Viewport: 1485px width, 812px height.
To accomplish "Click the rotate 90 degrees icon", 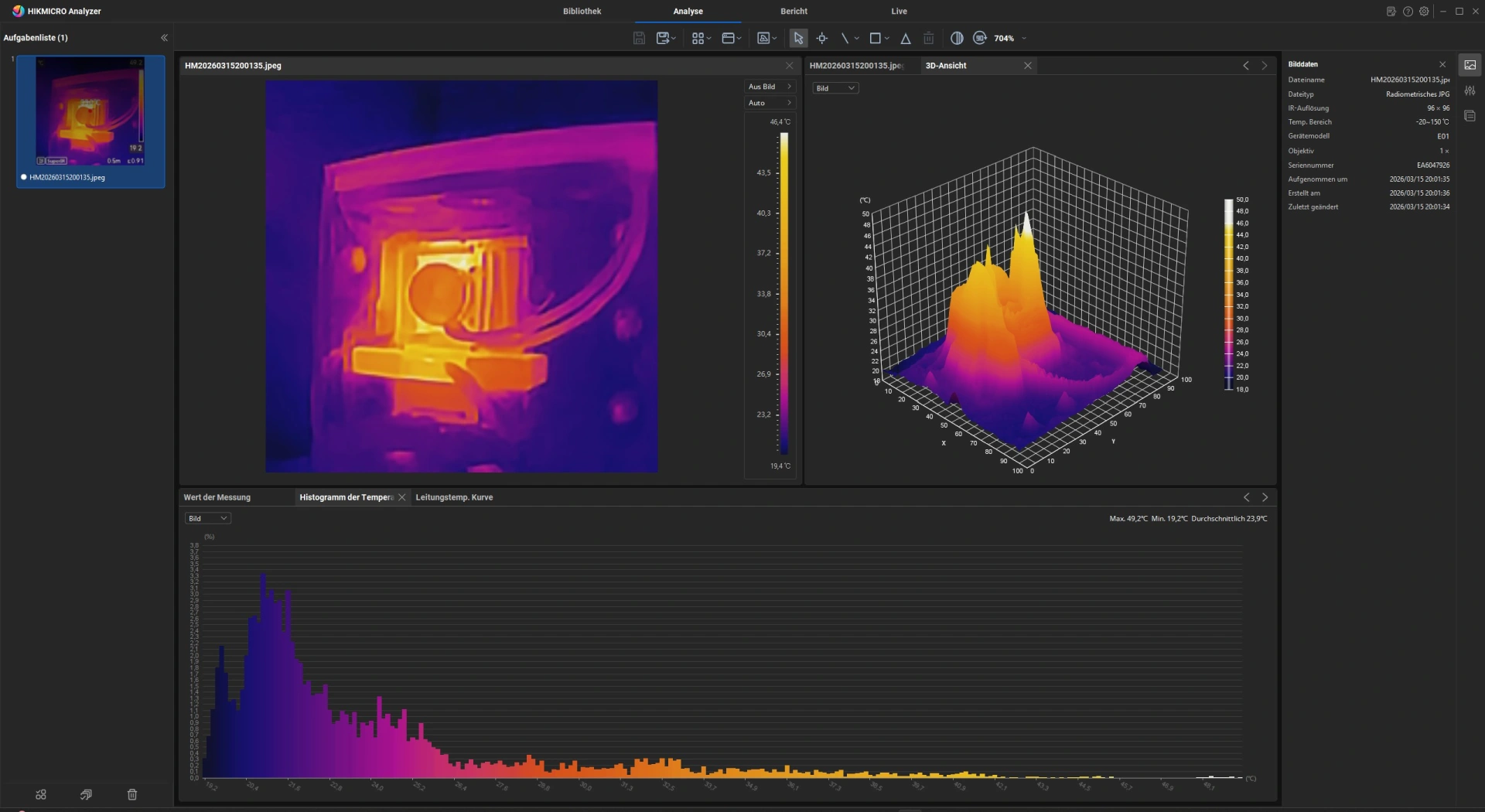I will pos(980,38).
